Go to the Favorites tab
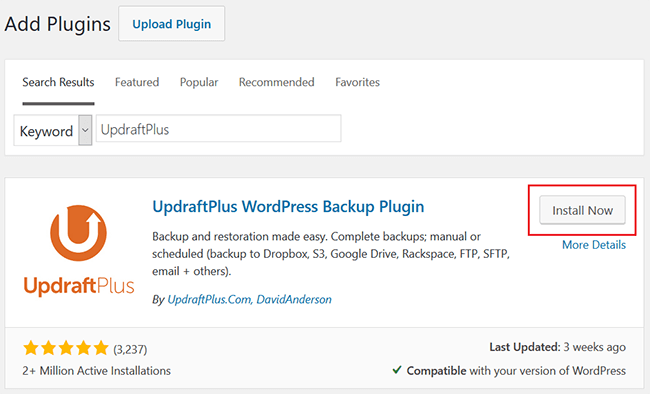 tap(357, 82)
